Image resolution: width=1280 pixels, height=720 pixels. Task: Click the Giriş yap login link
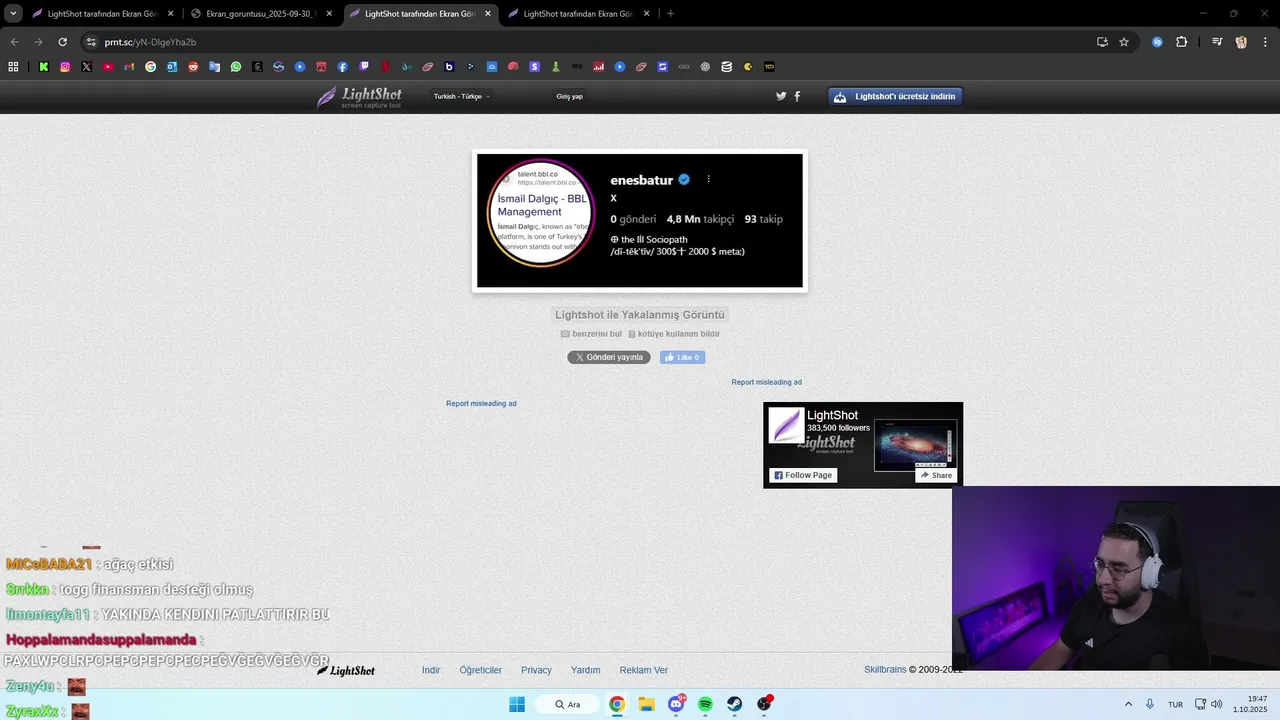click(x=569, y=96)
